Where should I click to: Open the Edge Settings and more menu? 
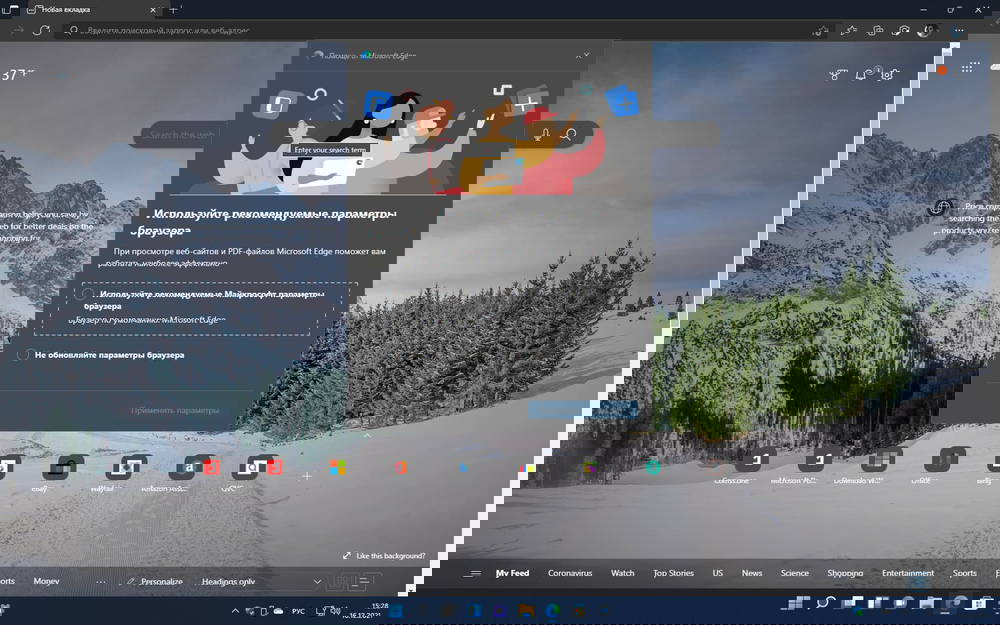[957, 30]
